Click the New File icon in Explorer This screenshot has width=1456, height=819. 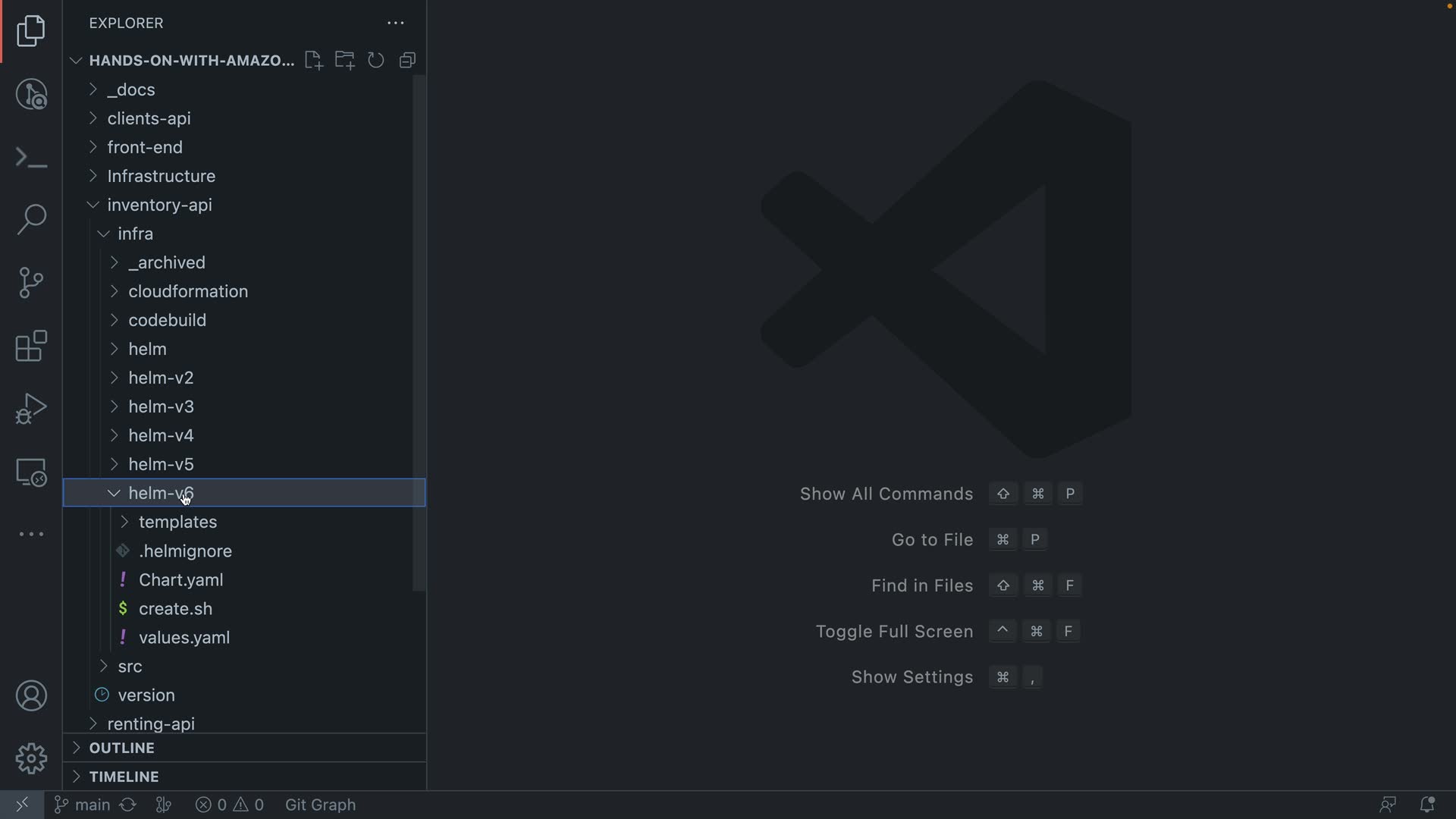313,61
